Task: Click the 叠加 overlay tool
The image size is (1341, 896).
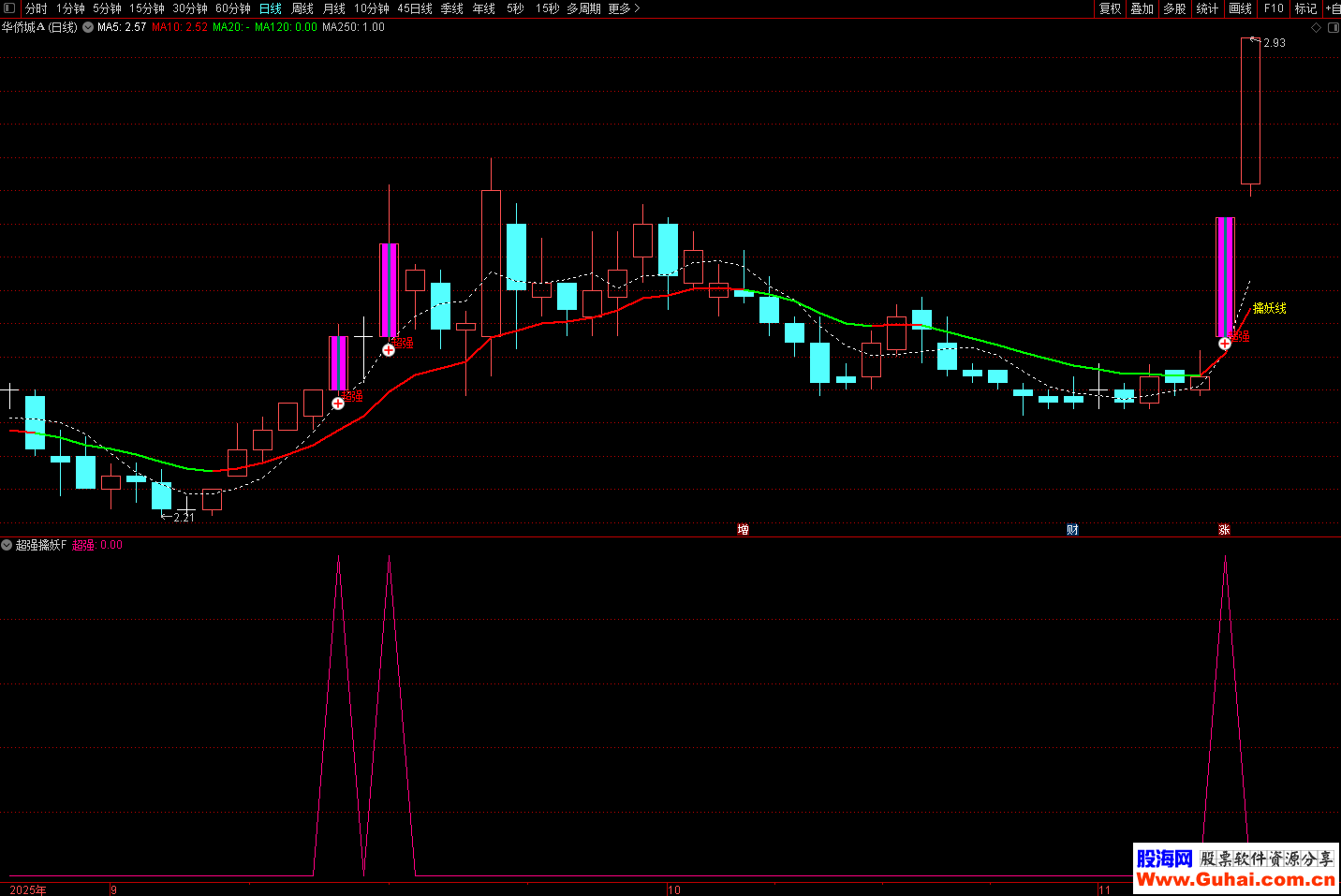Action: (x=1142, y=8)
